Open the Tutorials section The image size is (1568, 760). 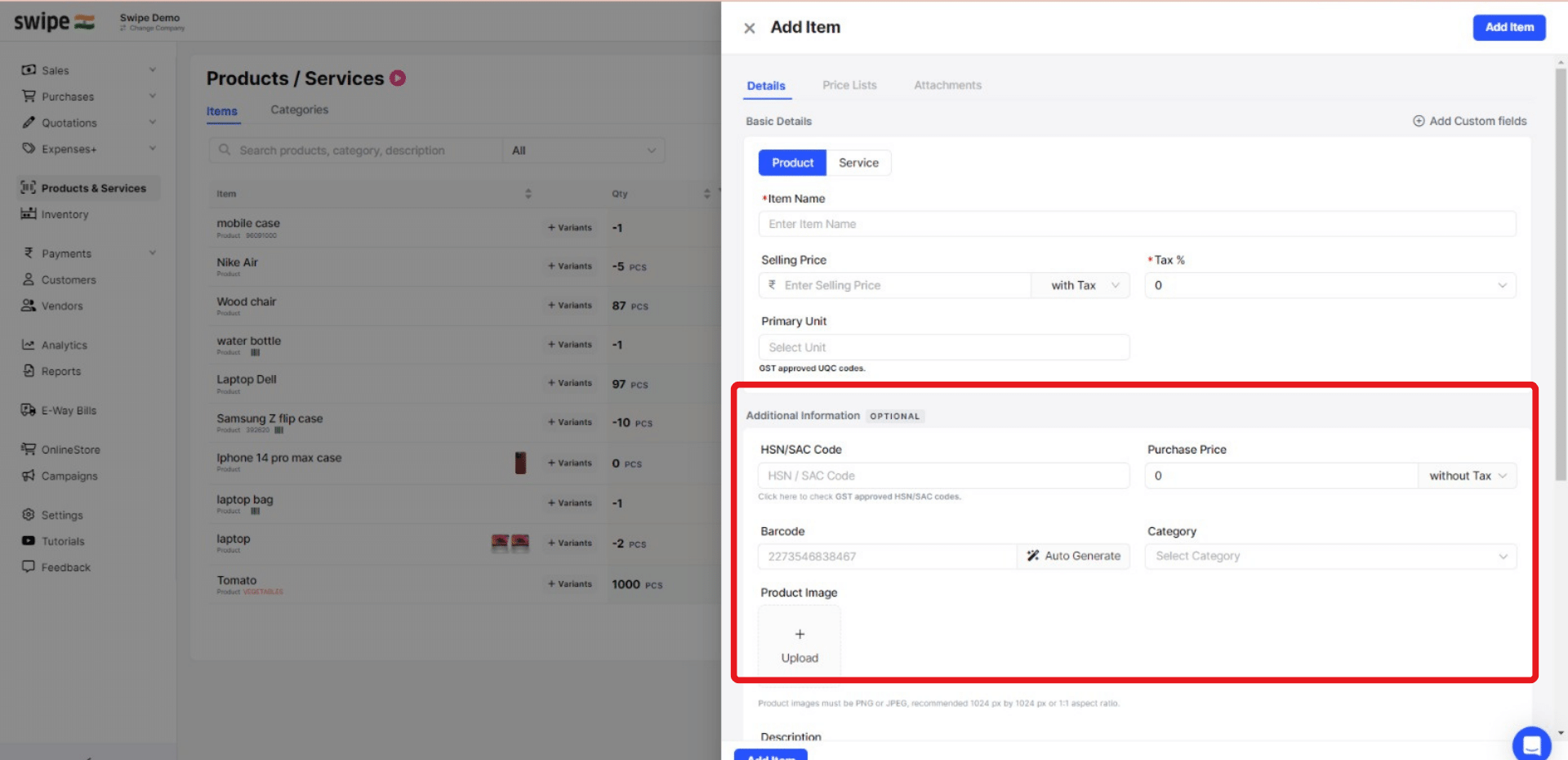[62, 540]
